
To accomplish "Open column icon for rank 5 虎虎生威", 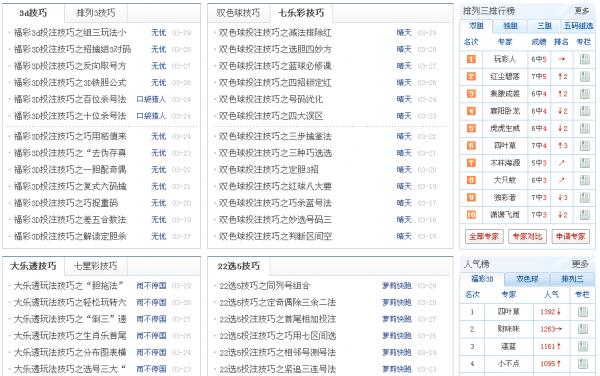I will [x=584, y=128].
